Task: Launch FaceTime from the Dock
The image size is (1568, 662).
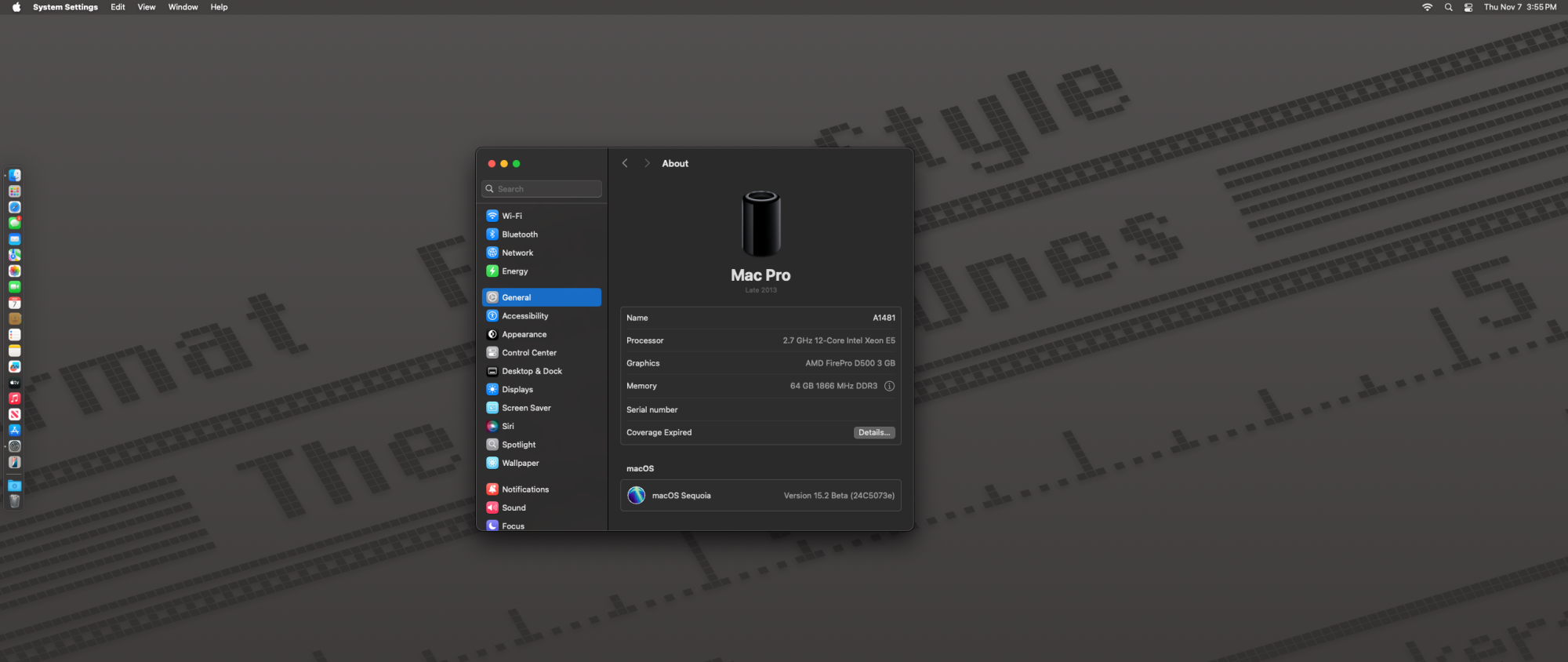Action: pos(15,287)
